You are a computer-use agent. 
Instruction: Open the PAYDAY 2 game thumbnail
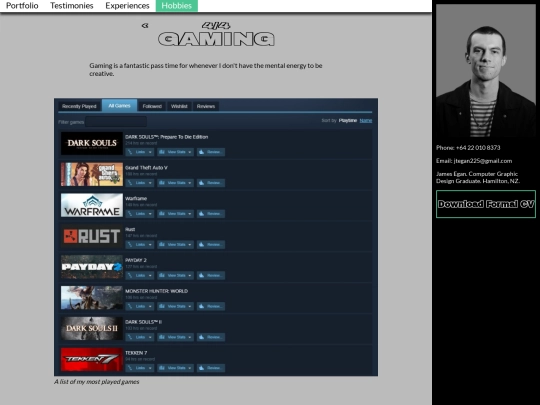pyautogui.click(x=92, y=267)
